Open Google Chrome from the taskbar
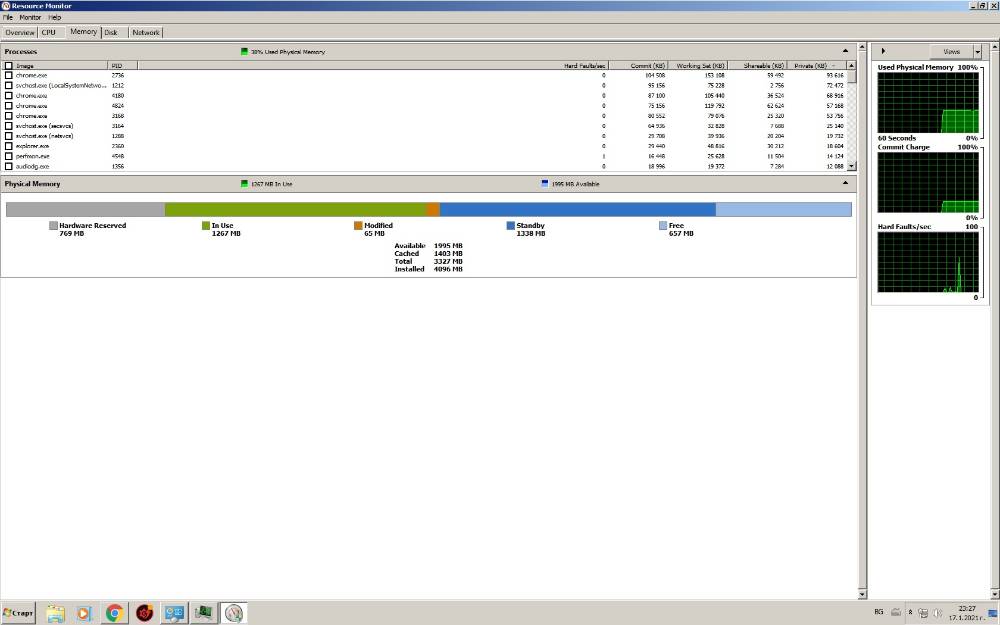The height and width of the screenshot is (625, 1000). point(115,613)
